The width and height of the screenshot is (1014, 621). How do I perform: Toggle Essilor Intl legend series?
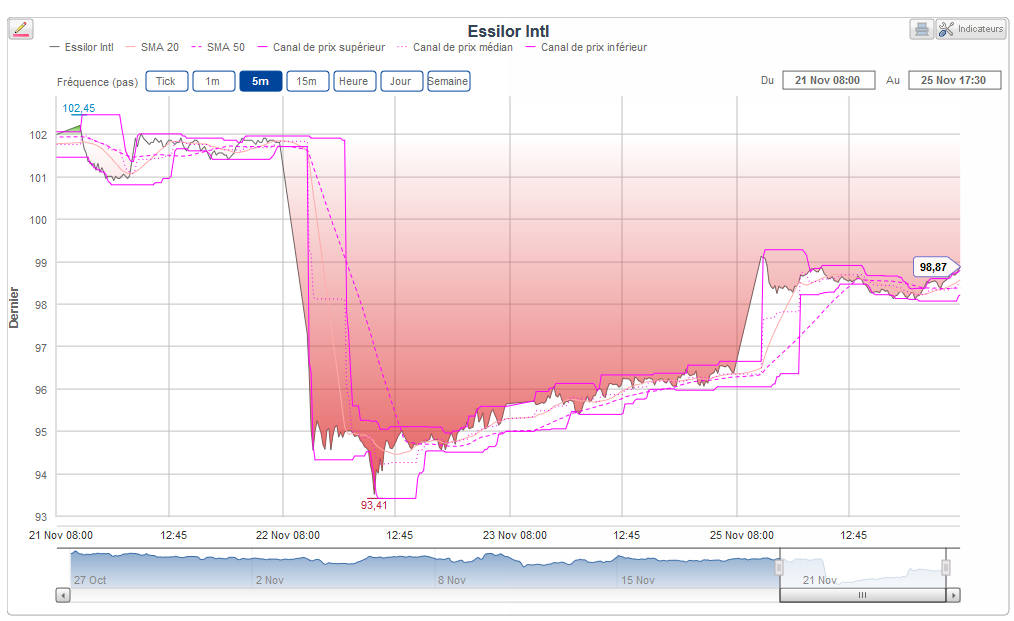coord(82,47)
